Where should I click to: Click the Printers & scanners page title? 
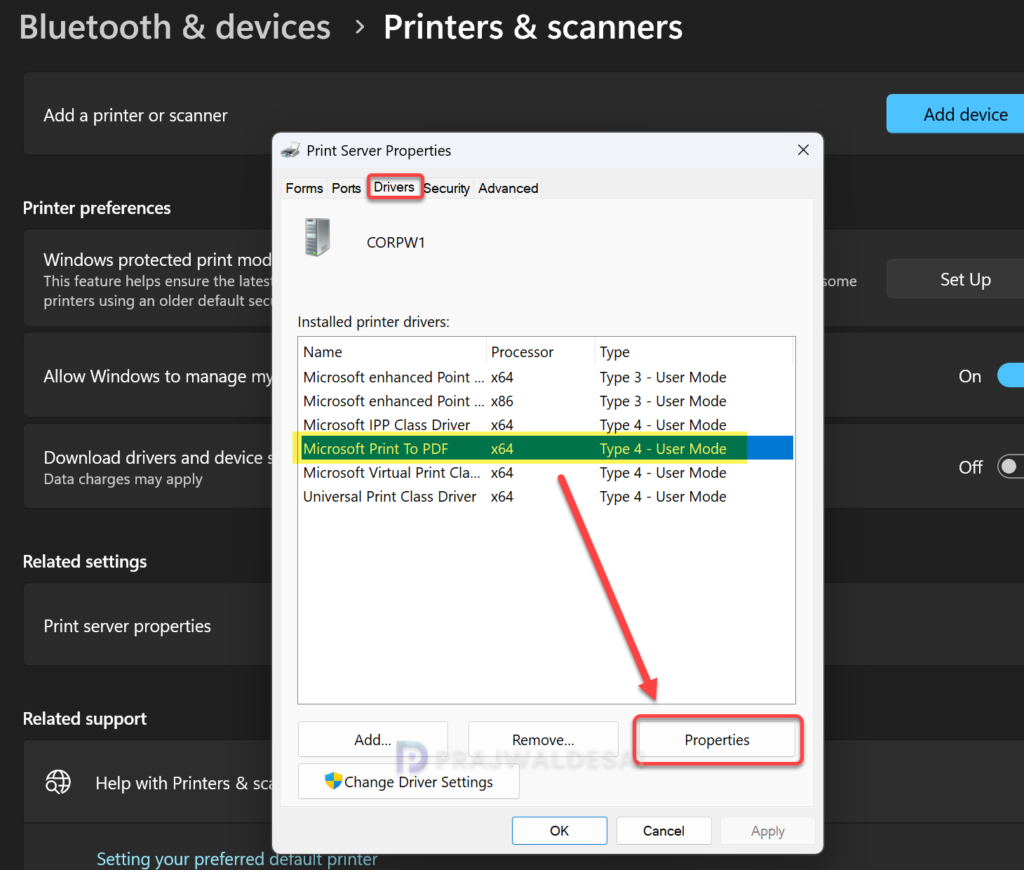(533, 27)
